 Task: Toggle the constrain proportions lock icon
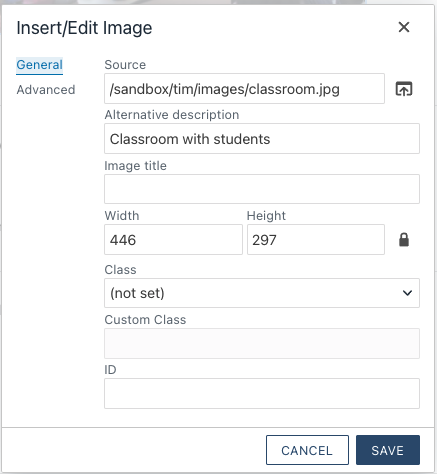pos(404,240)
